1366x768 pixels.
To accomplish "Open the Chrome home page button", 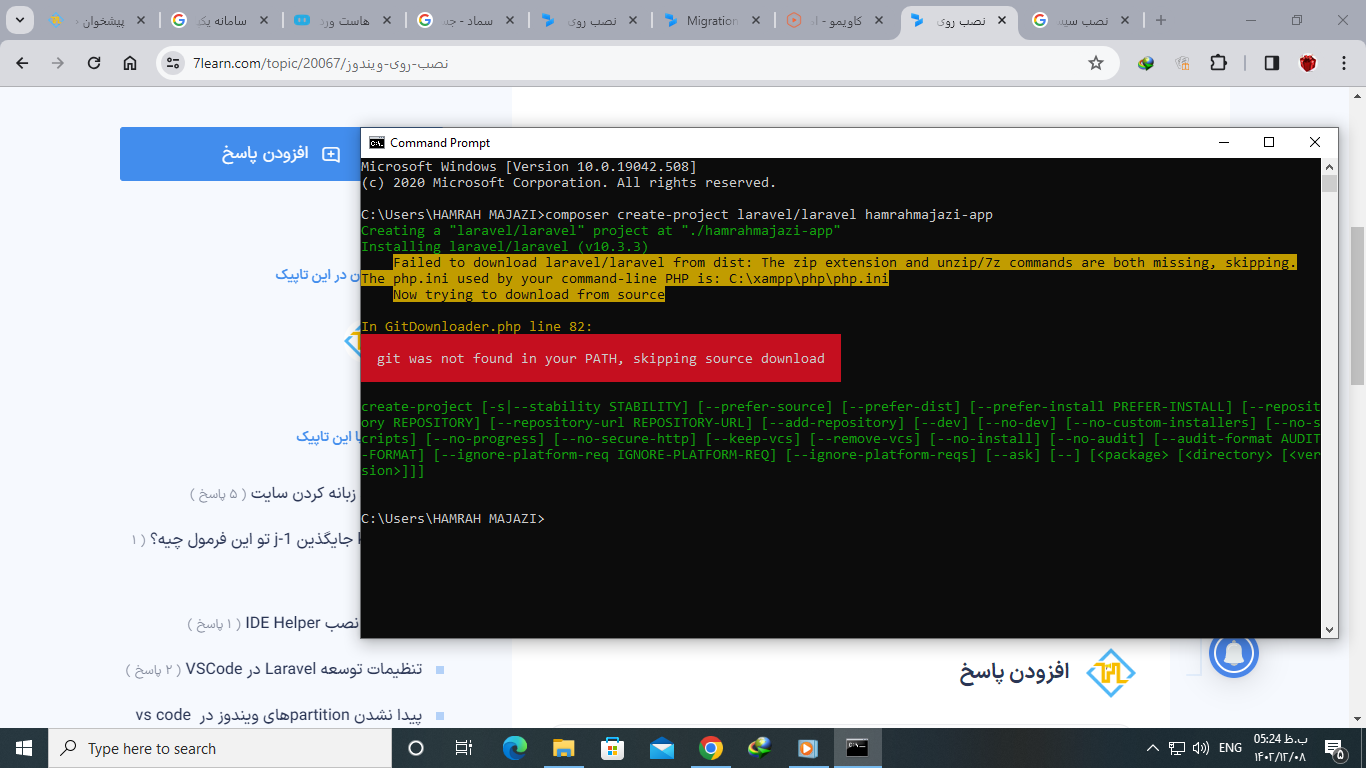I will 130,63.
